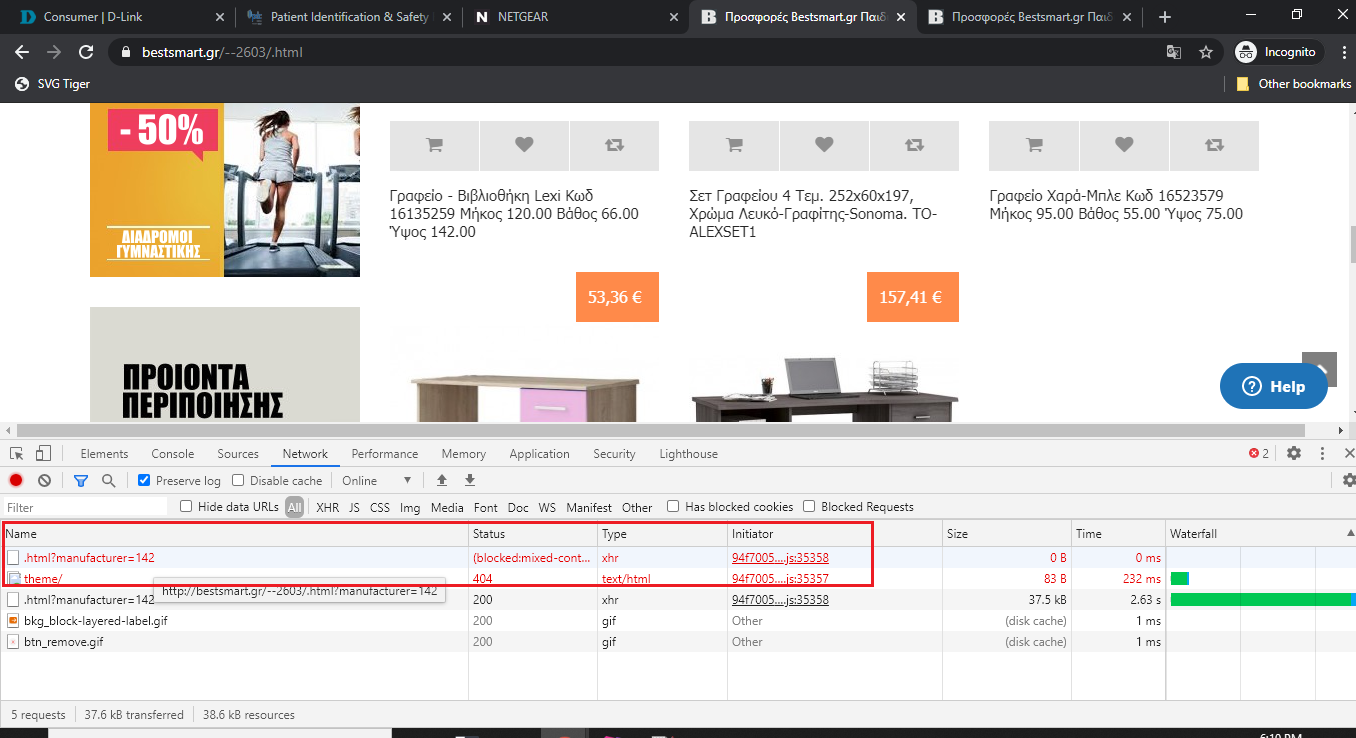
Task: Check the Hide data URLs option
Action: point(186,507)
